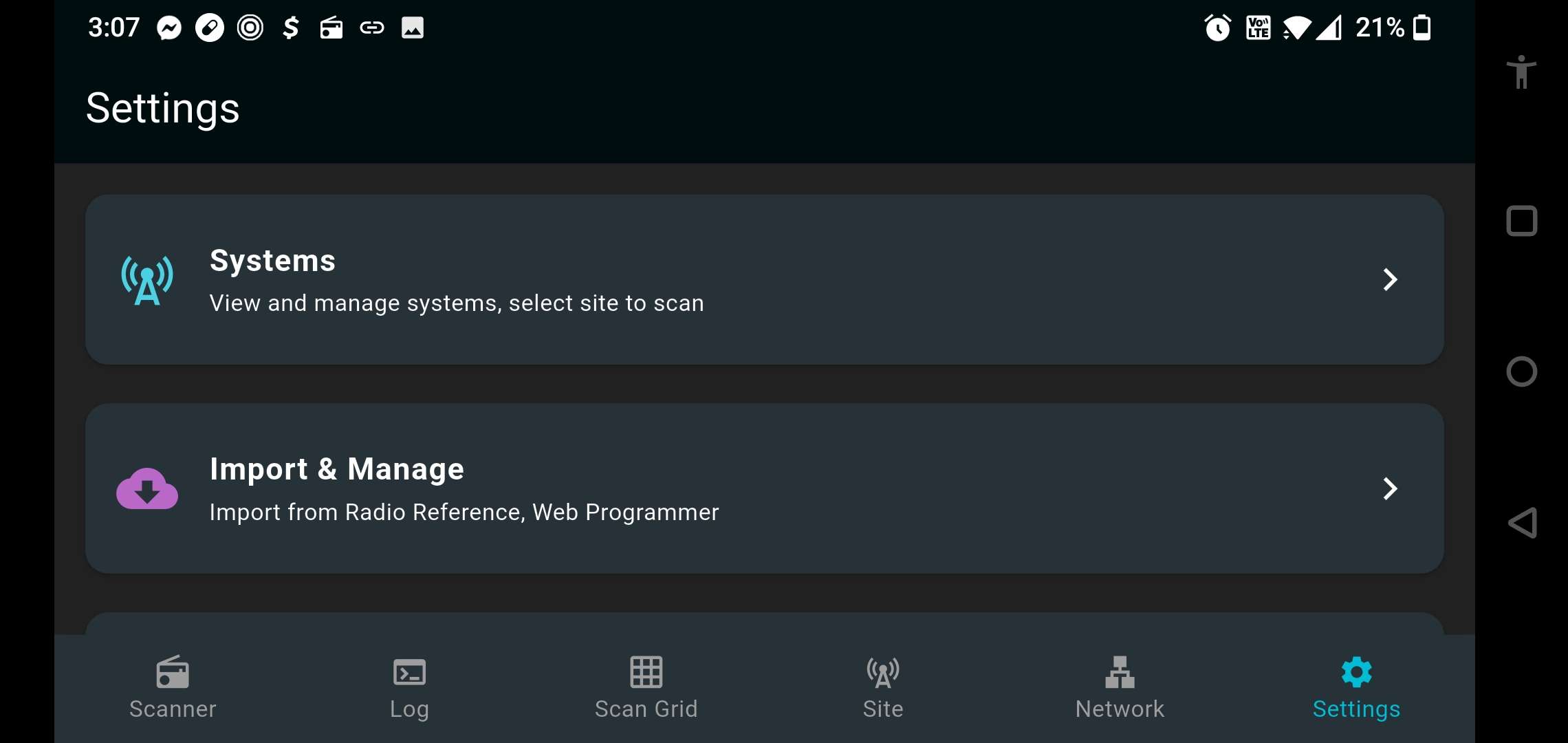Viewport: 1568px width, 743px height.
Task: Open the Scanner tab
Action: click(x=173, y=687)
